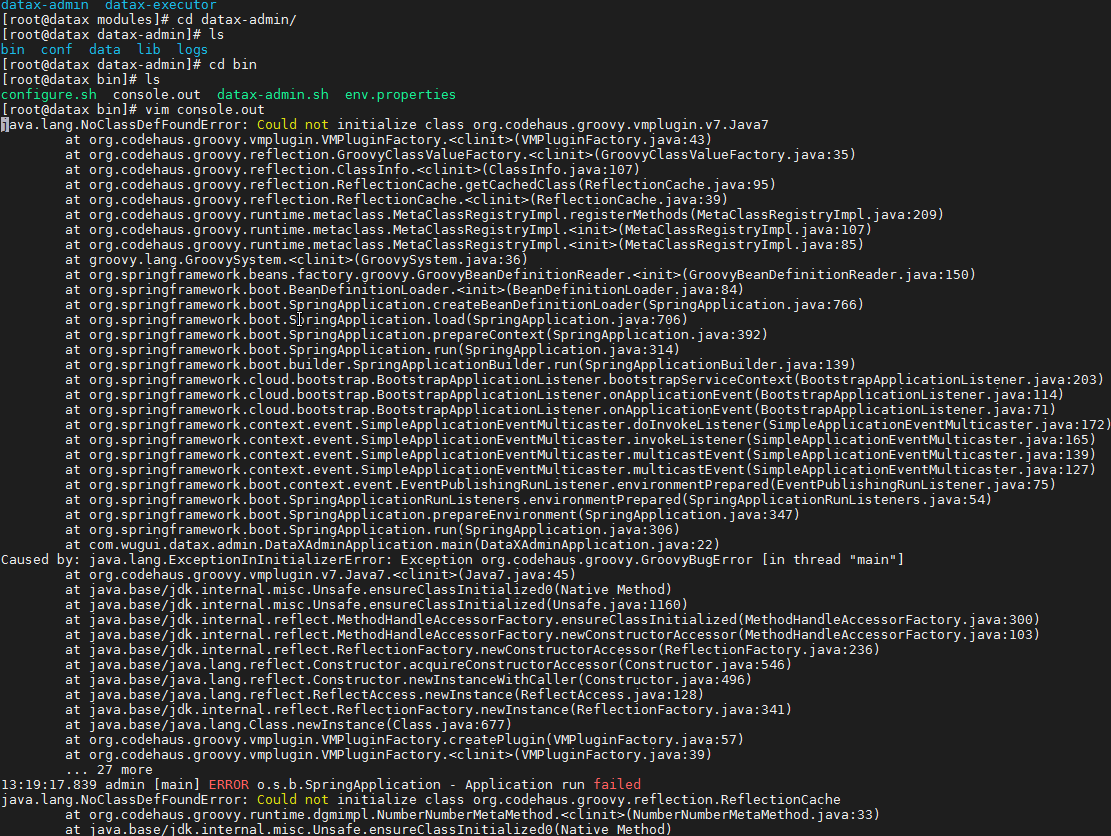Click the '13:19:17.839' timestamp
This screenshot has width=1111, height=836.
49,785
